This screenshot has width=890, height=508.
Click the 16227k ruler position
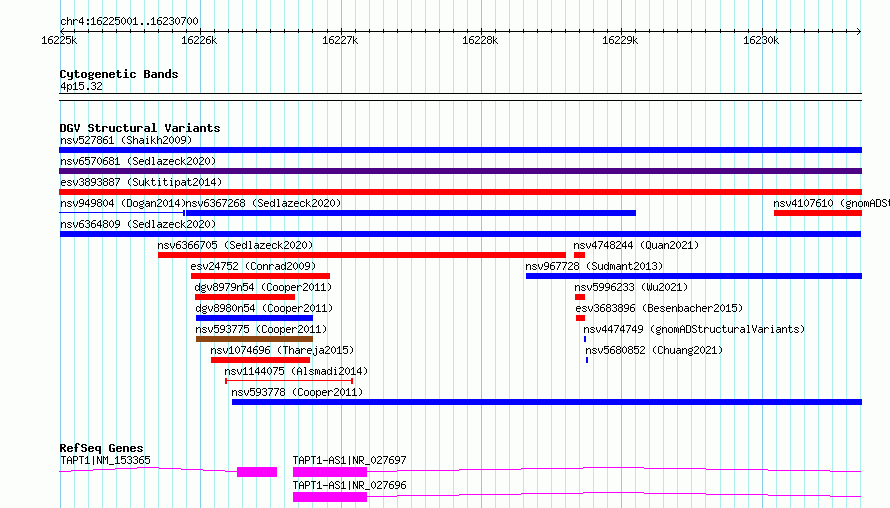coord(340,40)
